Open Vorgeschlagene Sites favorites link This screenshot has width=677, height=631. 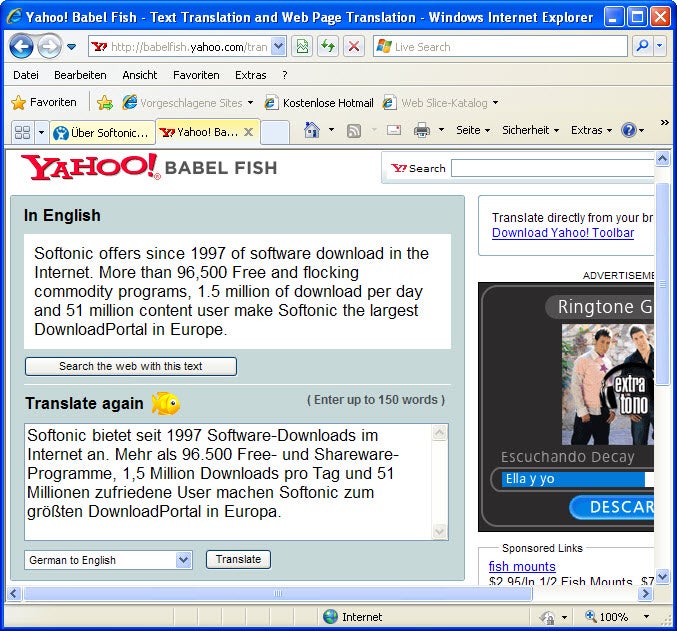tap(187, 103)
